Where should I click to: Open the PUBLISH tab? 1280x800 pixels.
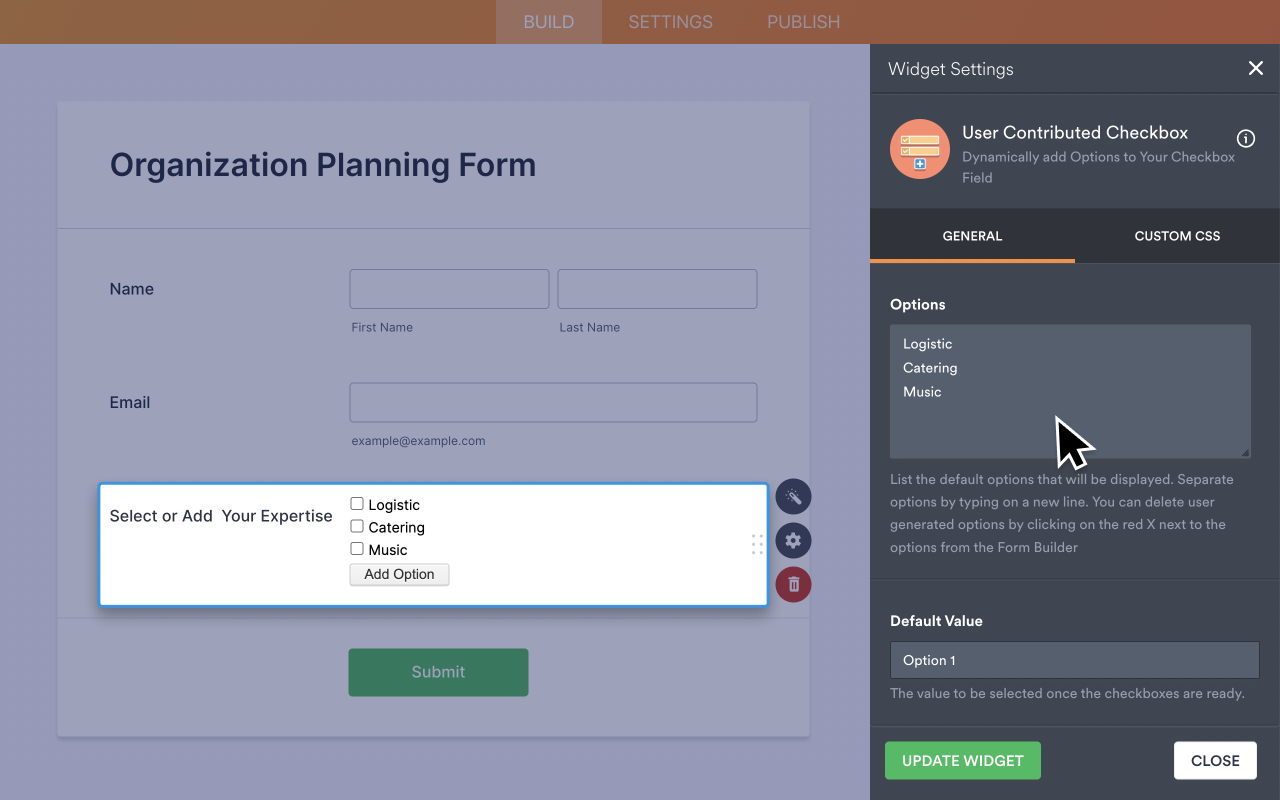click(803, 21)
